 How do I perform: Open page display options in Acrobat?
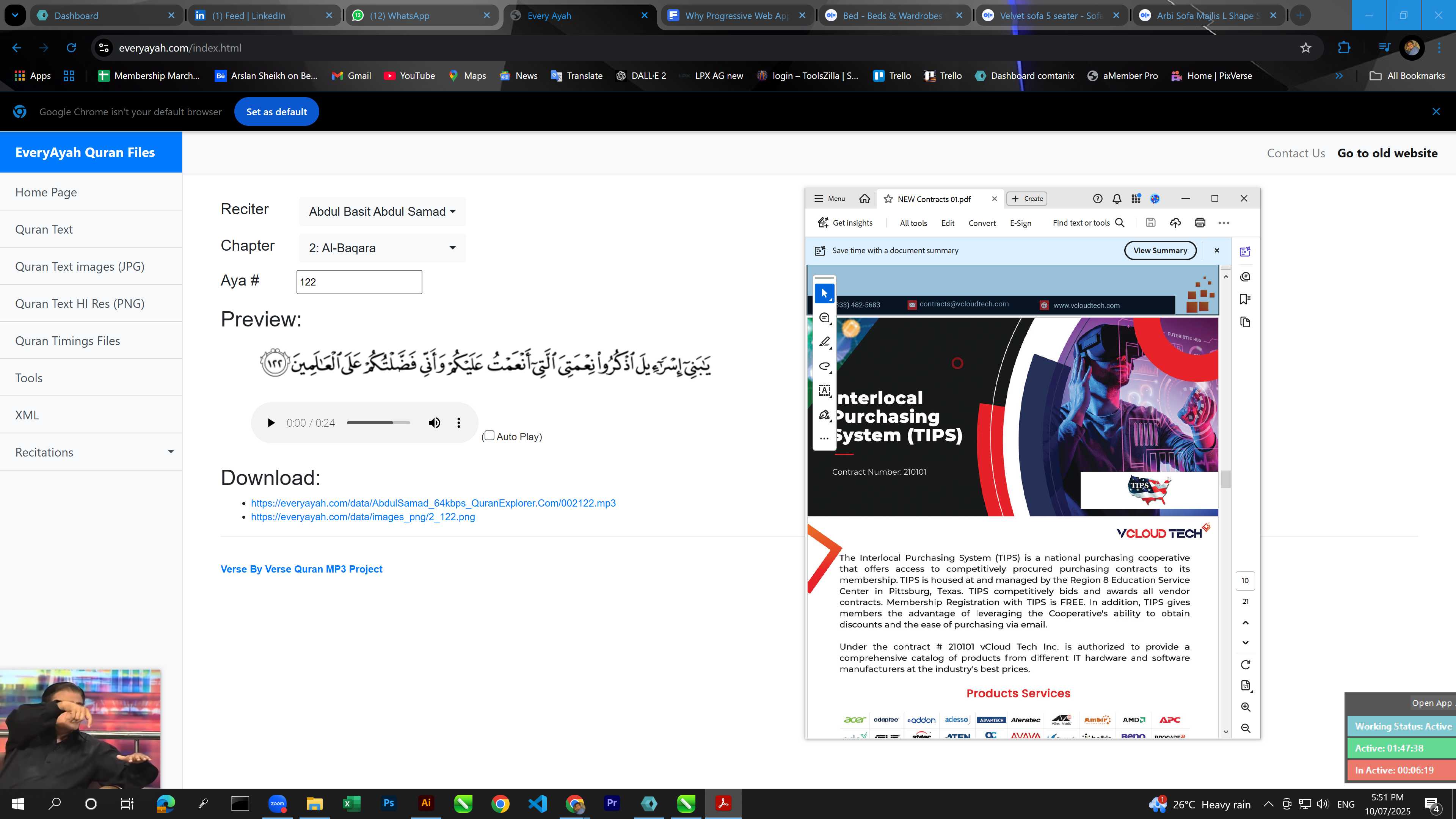point(1246,686)
